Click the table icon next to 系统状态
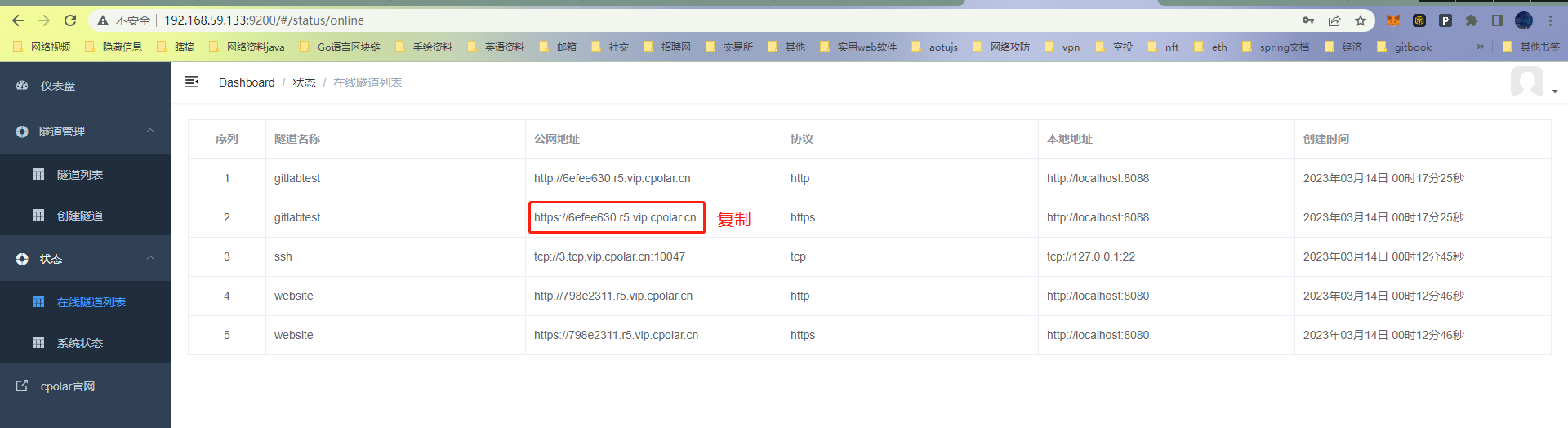Image resolution: width=1568 pixels, height=428 pixels. click(x=38, y=342)
